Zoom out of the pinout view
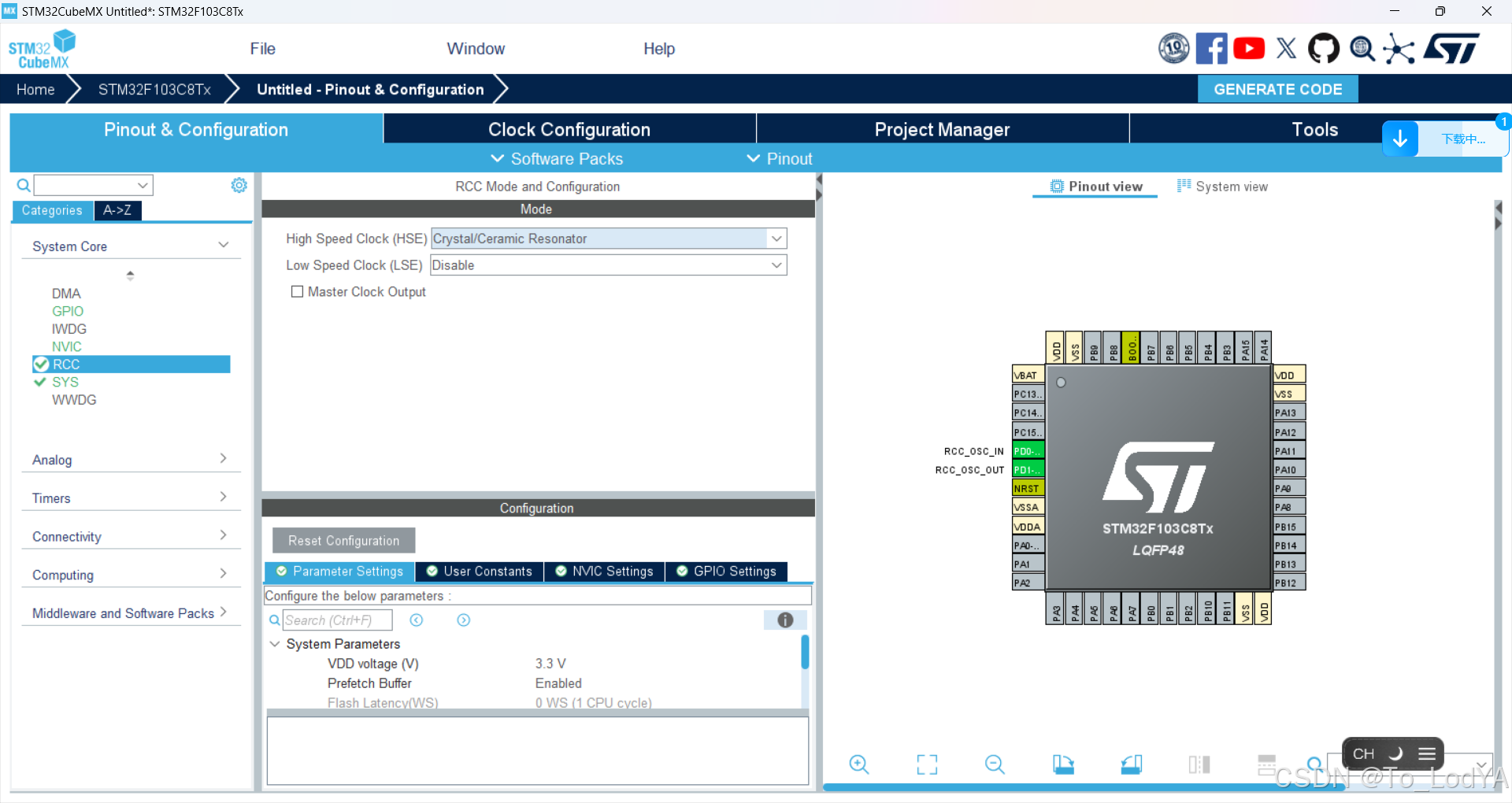Image resolution: width=1512 pixels, height=803 pixels. tap(995, 764)
